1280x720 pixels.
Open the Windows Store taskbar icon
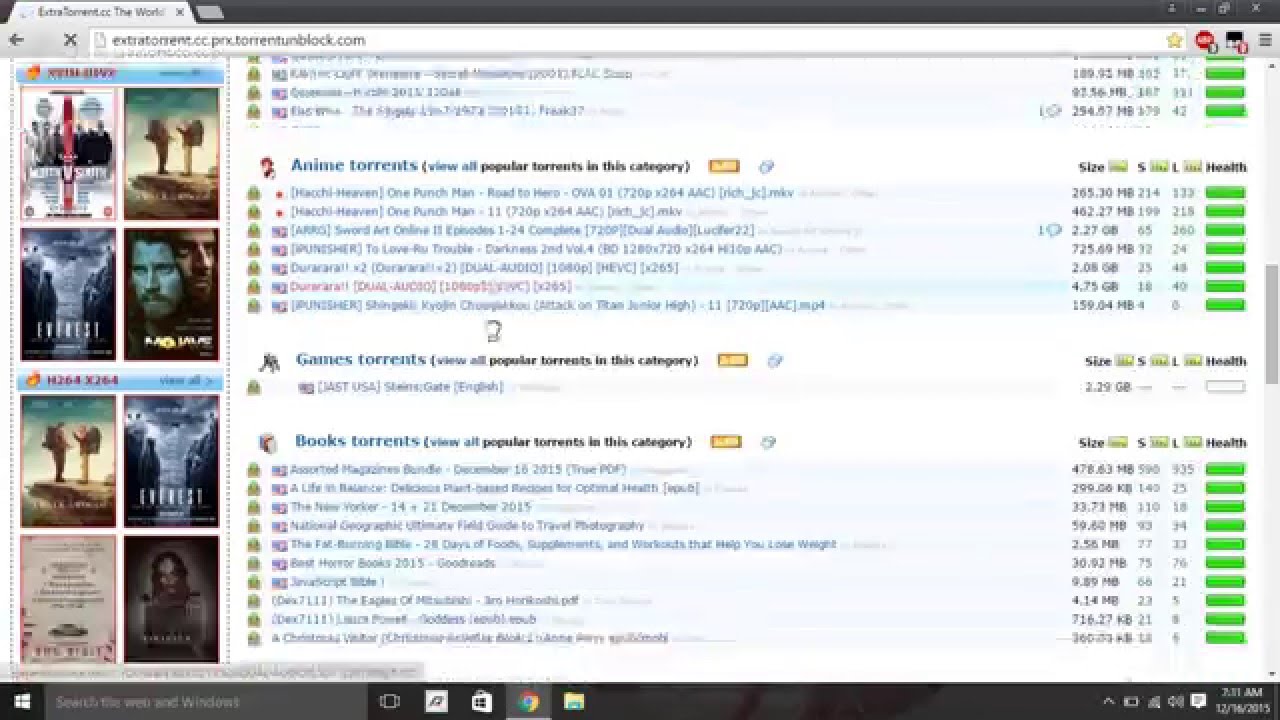(481, 702)
